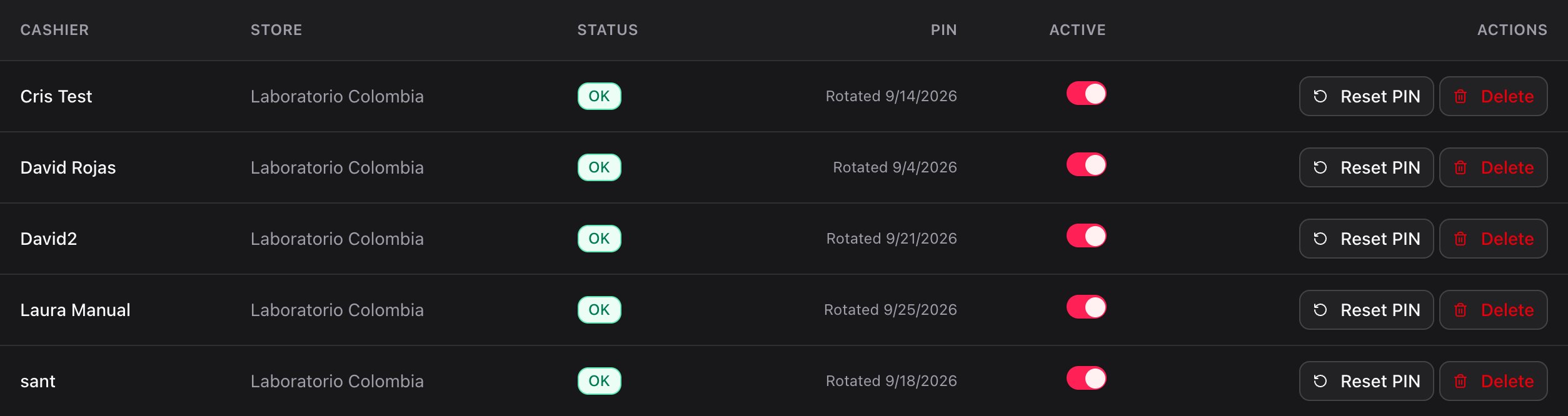Click the STATUS column header

[x=607, y=30]
